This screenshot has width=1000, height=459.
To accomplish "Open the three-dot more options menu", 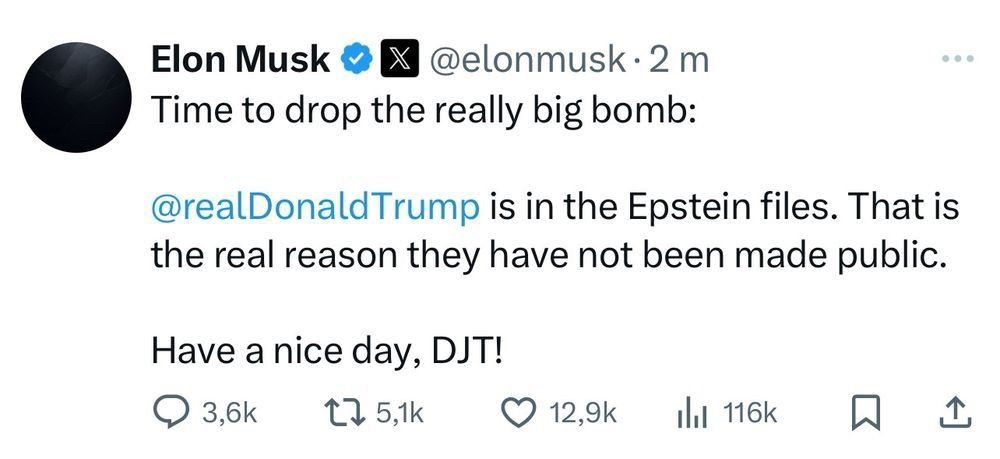I will (957, 59).
